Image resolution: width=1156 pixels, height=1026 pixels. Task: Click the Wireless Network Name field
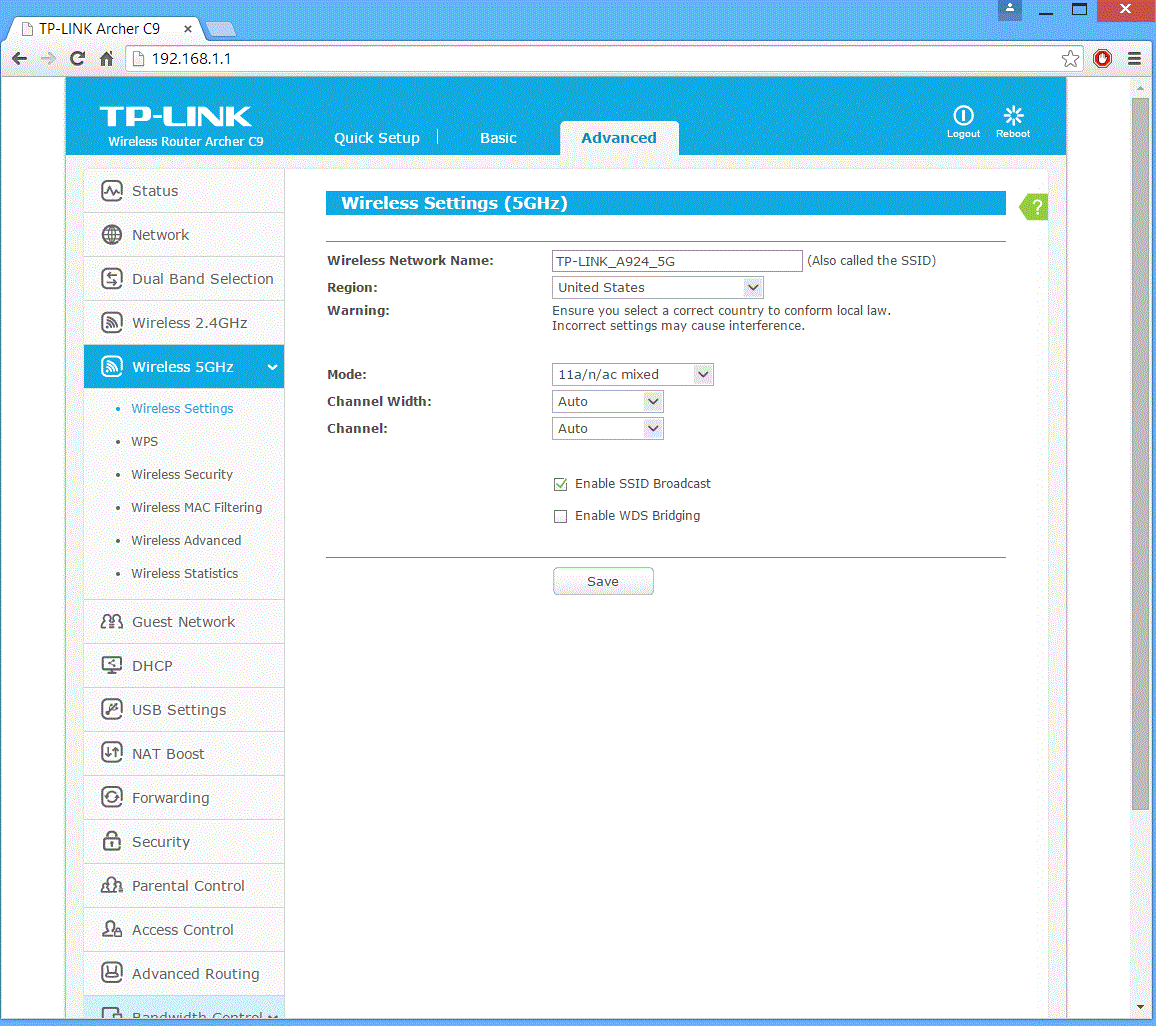click(677, 261)
